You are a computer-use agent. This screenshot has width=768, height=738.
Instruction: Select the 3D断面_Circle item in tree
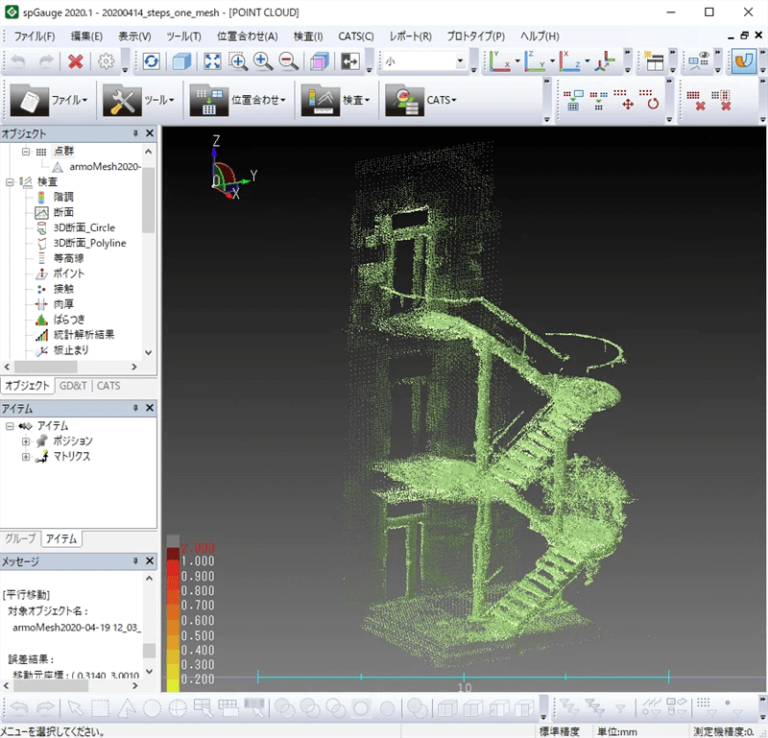point(83,227)
